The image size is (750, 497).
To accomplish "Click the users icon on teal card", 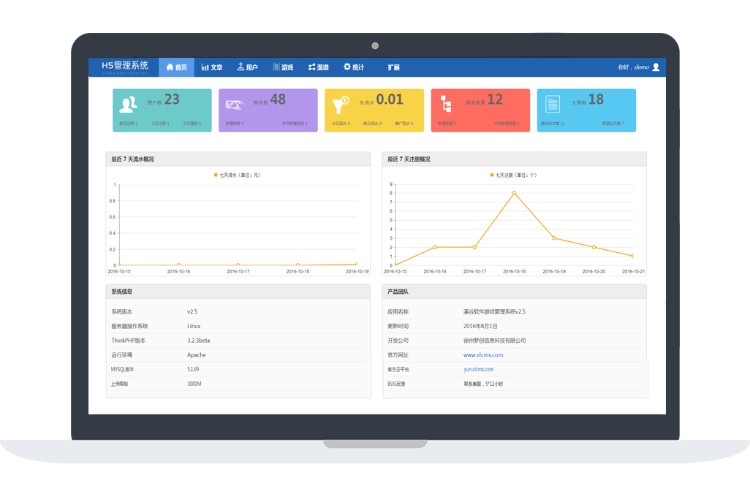I will pyautogui.click(x=129, y=104).
